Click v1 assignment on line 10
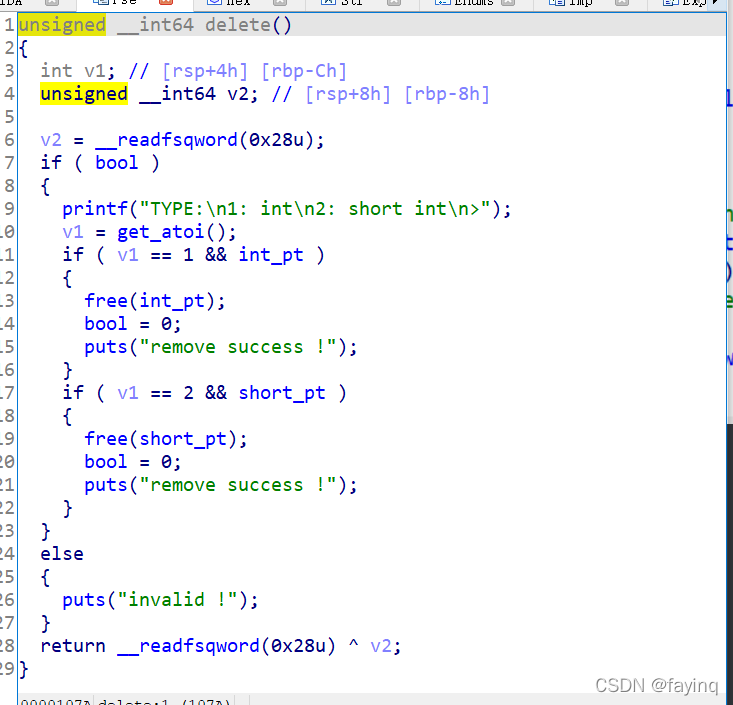 tap(72, 232)
